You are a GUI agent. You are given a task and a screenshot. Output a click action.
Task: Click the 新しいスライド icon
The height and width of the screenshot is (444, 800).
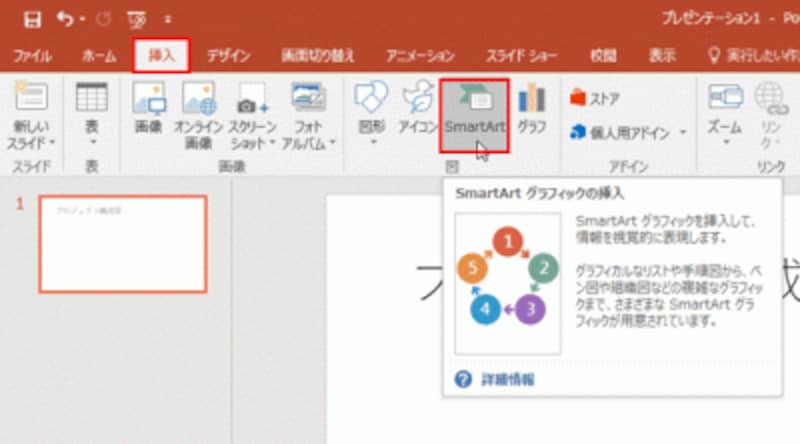[32, 96]
